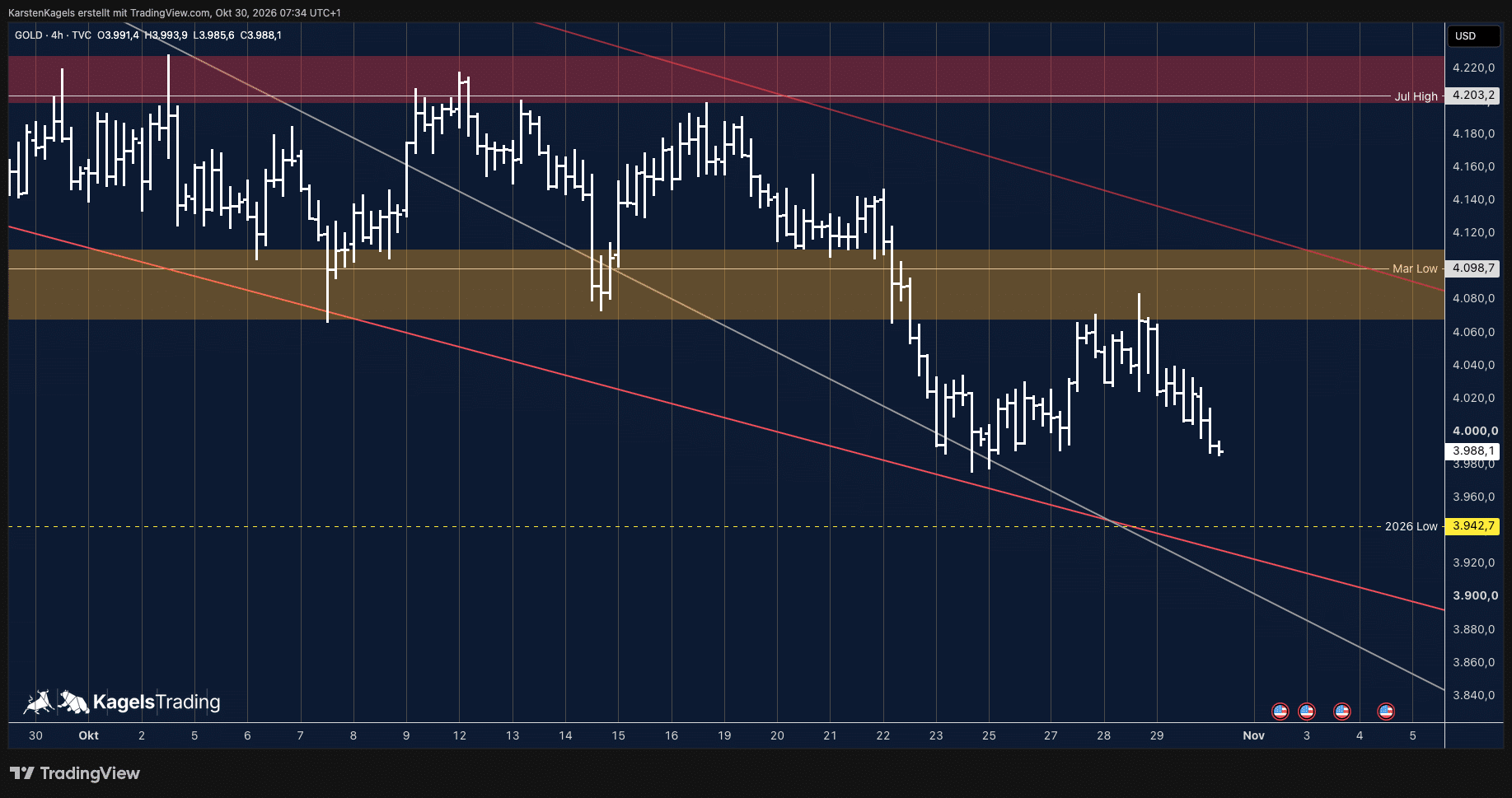The width and height of the screenshot is (1512, 798).
Task: Click the 4.000,0 price axis level
Action: click(1475, 431)
